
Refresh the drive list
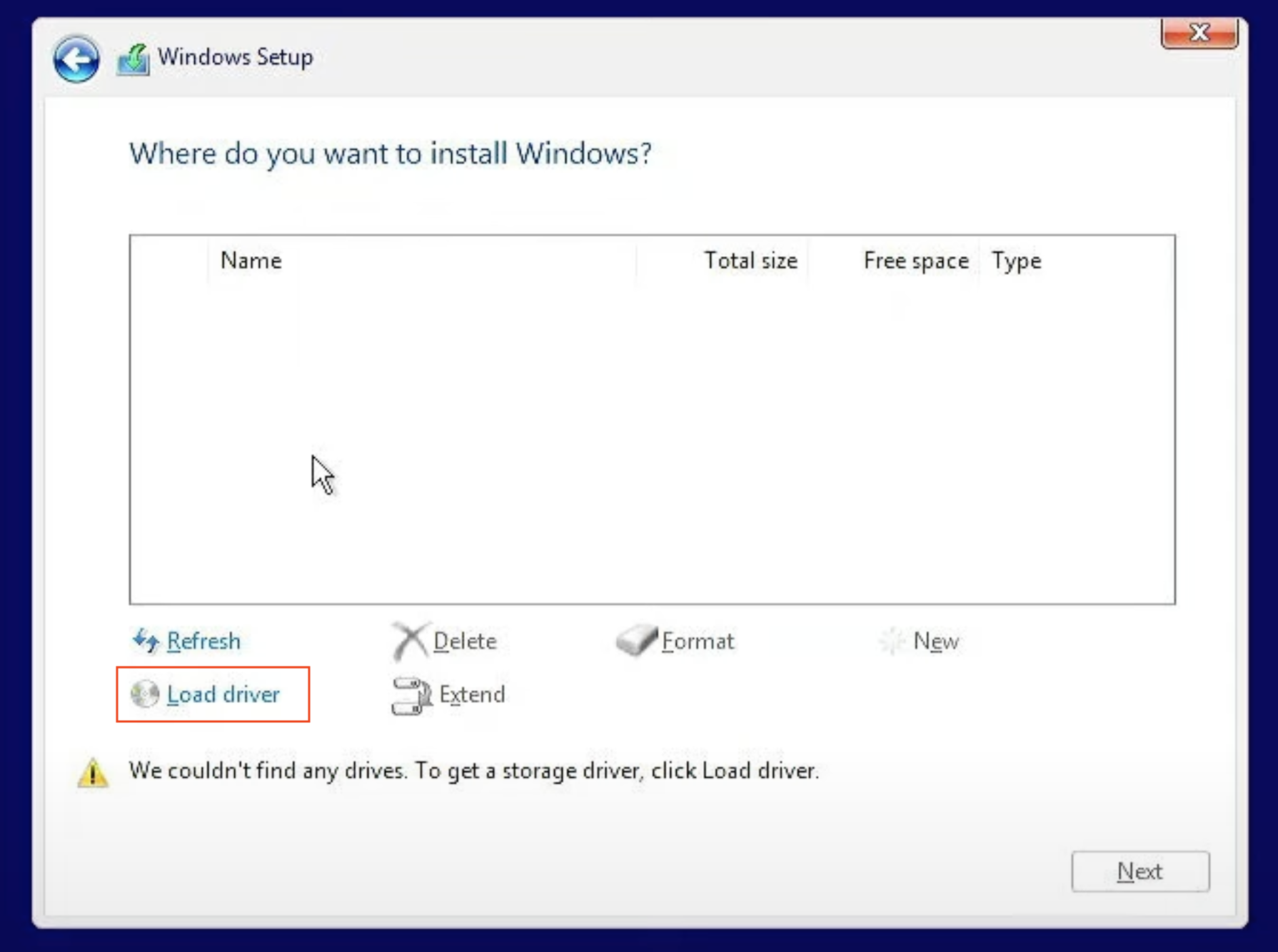point(203,641)
